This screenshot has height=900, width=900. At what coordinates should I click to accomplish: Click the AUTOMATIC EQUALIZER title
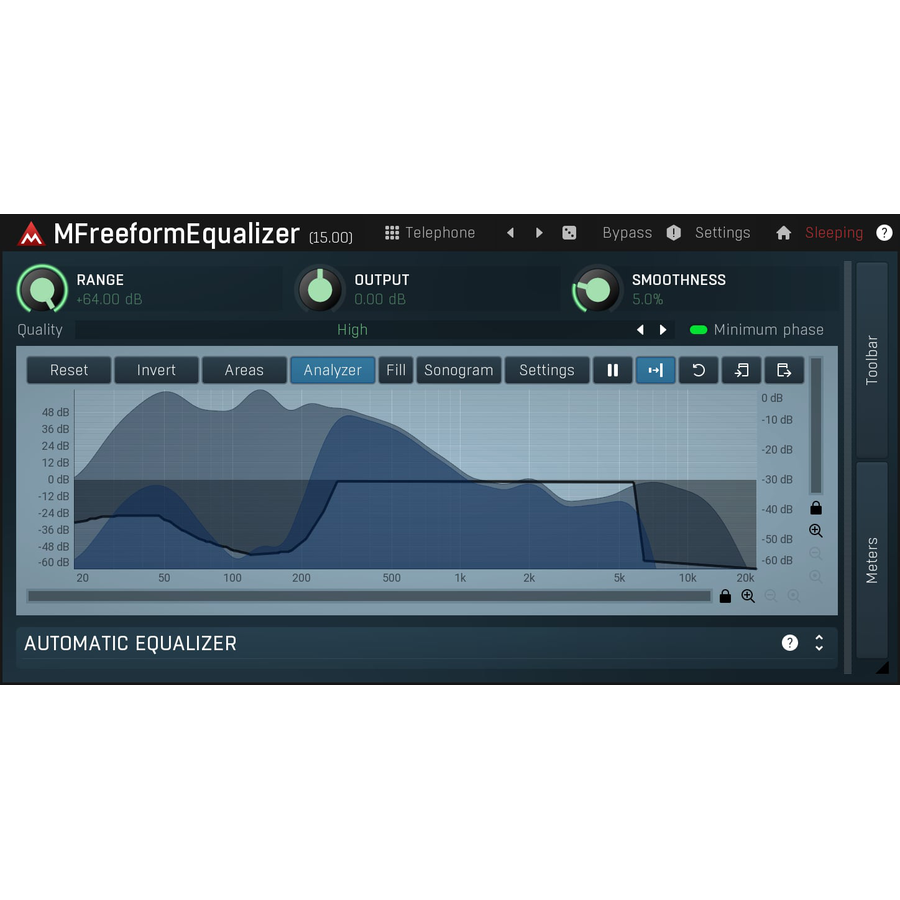tap(130, 643)
